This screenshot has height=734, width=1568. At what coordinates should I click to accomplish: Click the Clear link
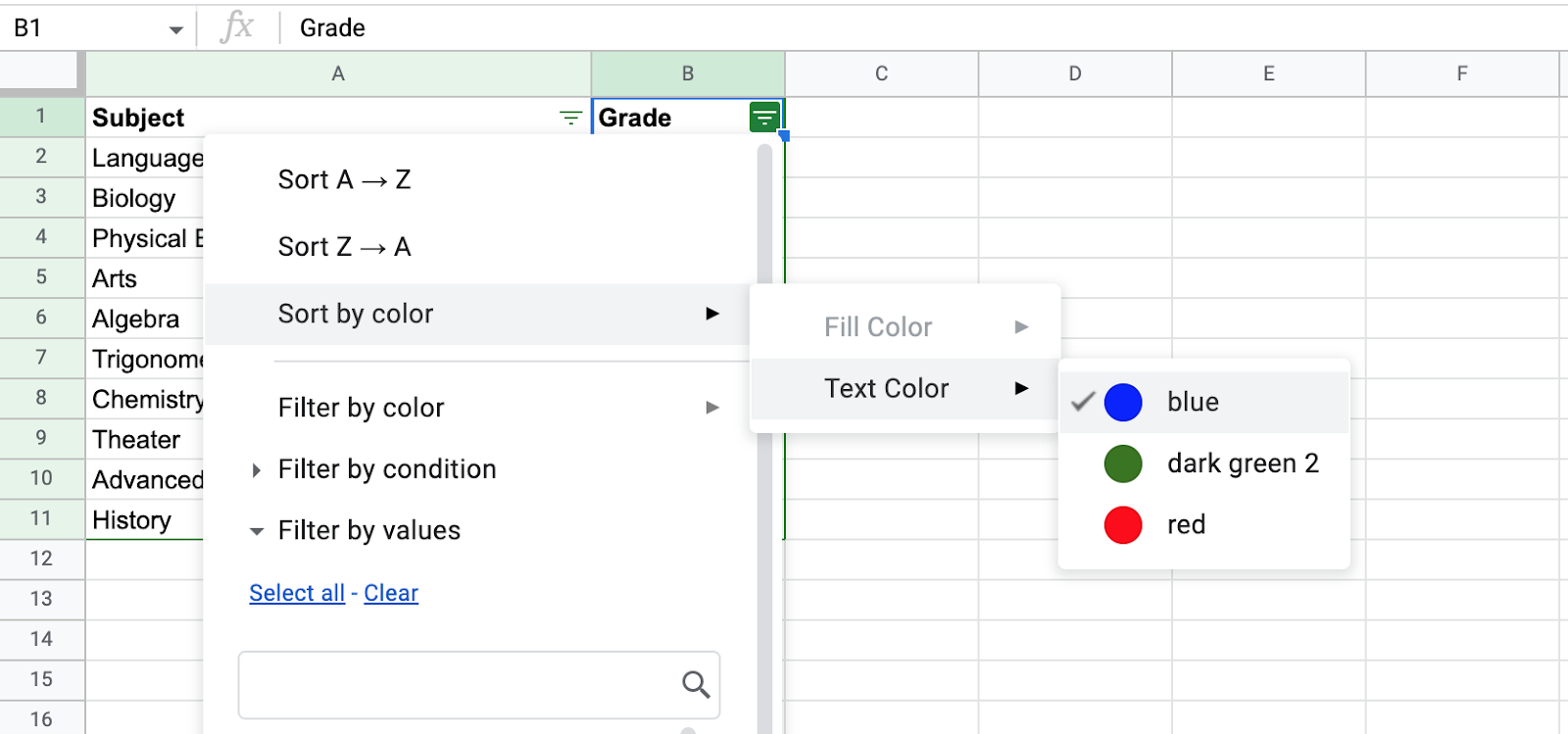point(391,593)
